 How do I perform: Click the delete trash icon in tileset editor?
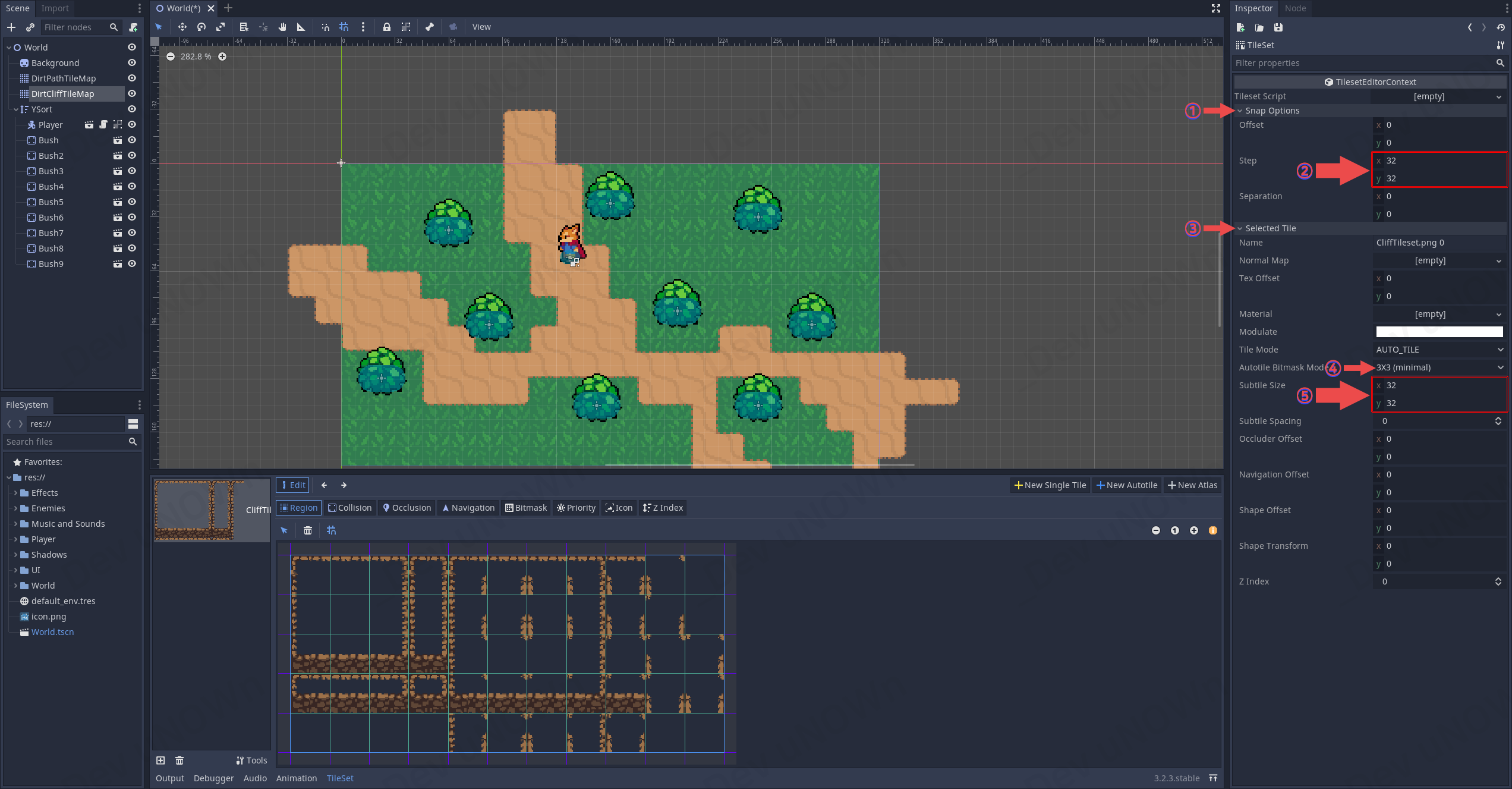307,530
